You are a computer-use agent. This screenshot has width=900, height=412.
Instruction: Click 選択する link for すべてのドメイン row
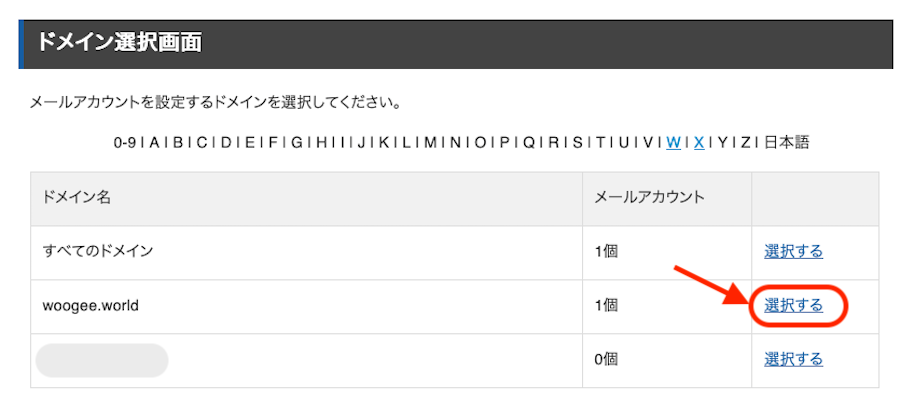tap(793, 251)
